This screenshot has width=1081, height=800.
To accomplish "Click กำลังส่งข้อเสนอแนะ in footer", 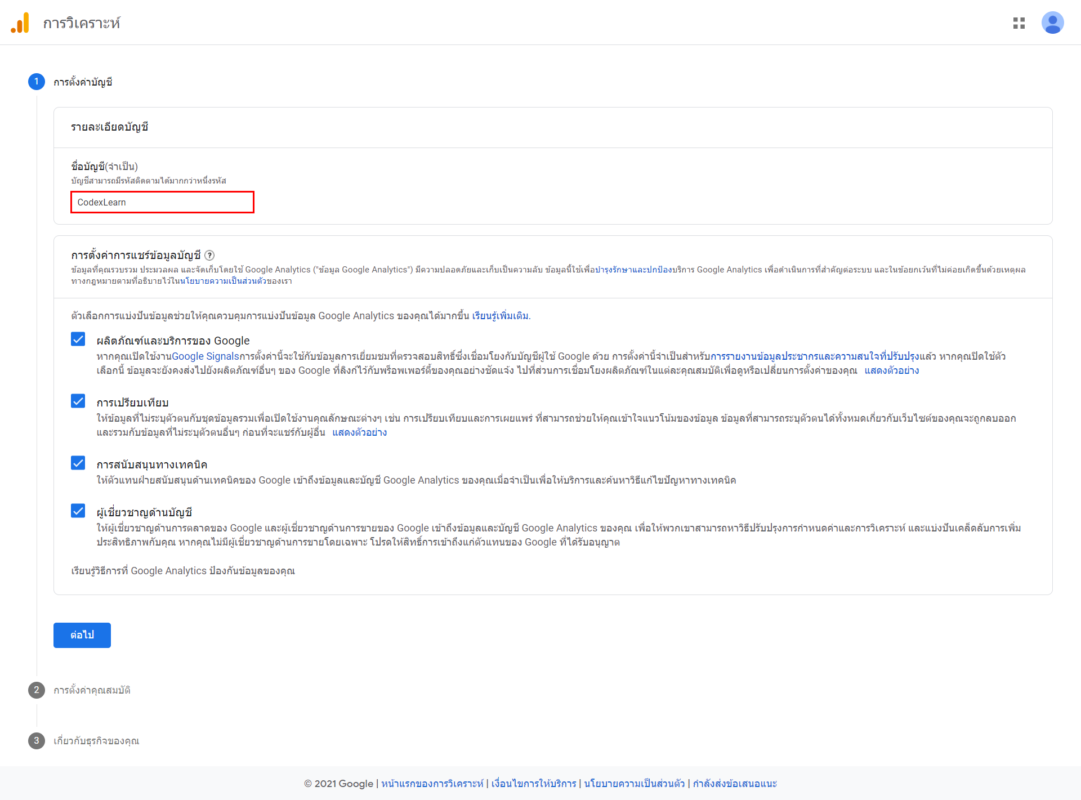I will point(735,783).
